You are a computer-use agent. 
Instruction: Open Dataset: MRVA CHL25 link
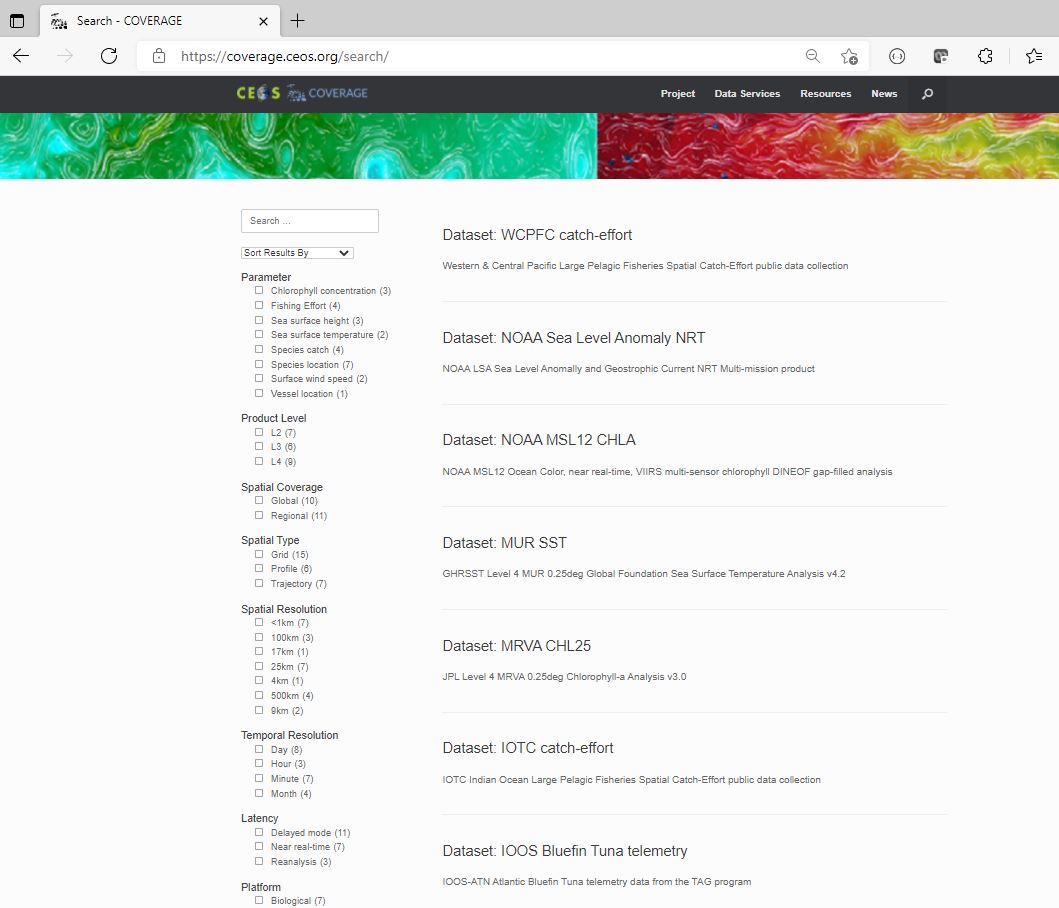point(517,646)
